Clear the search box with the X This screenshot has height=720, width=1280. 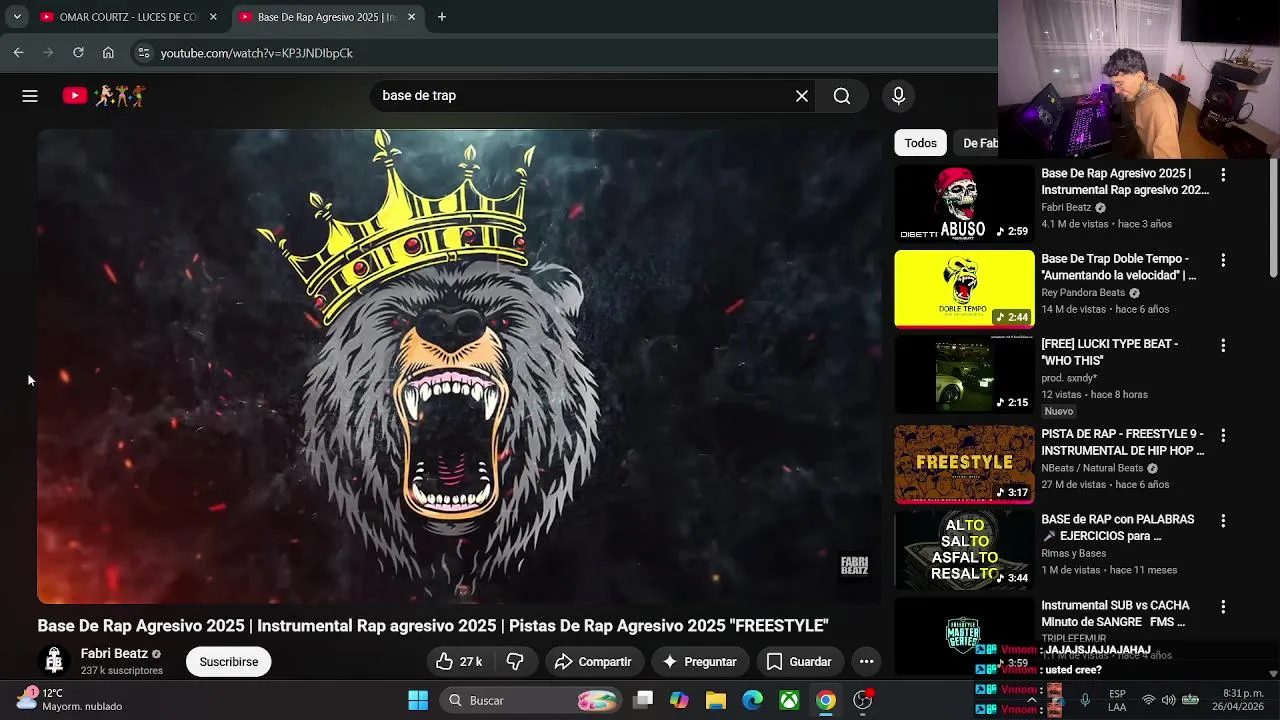pos(802,96)
